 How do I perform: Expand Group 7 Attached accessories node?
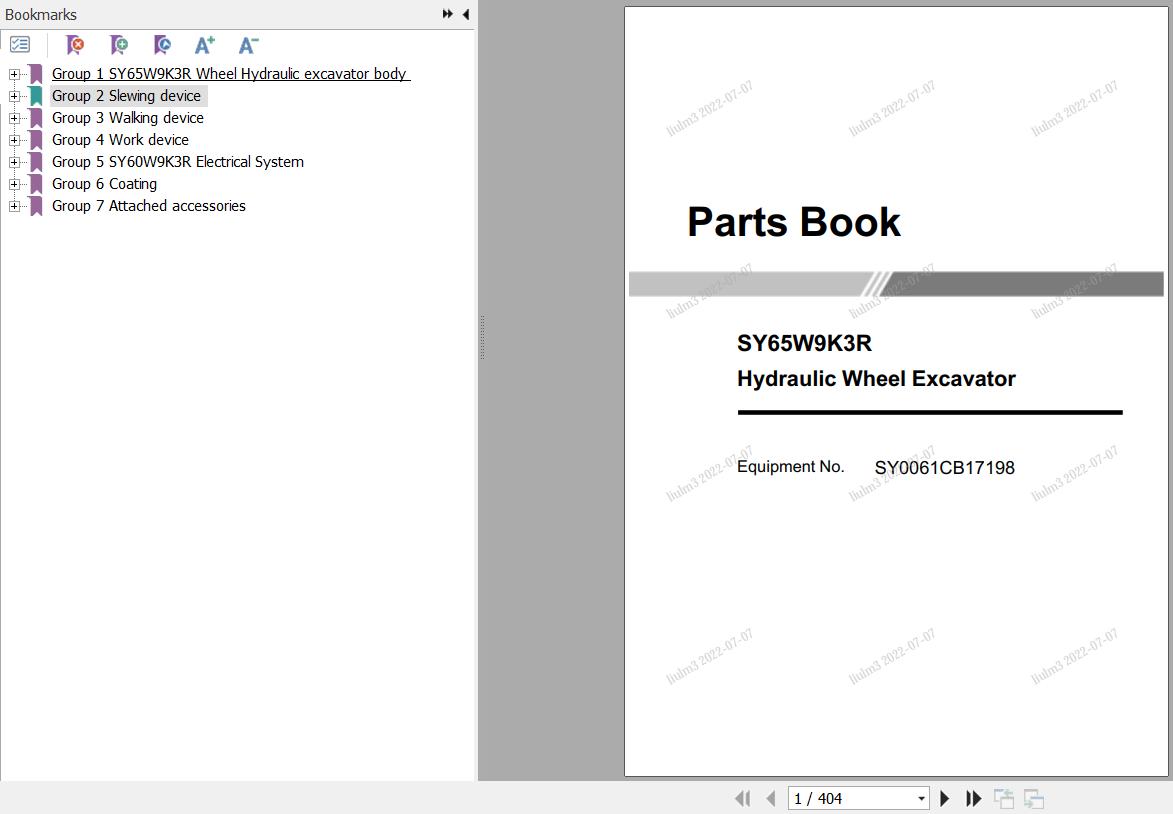pyautogui.click(x=14, y=206)
